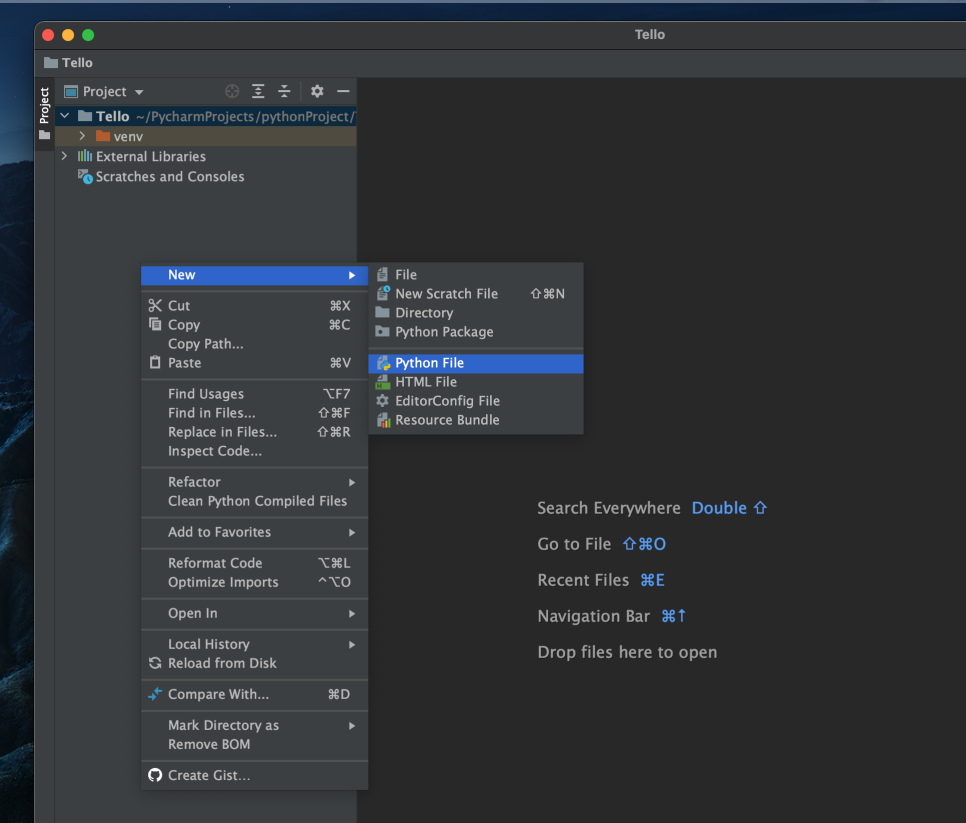Click the Python File icon
The width and height of the screenshot is (966, 823).
point(383,363)
